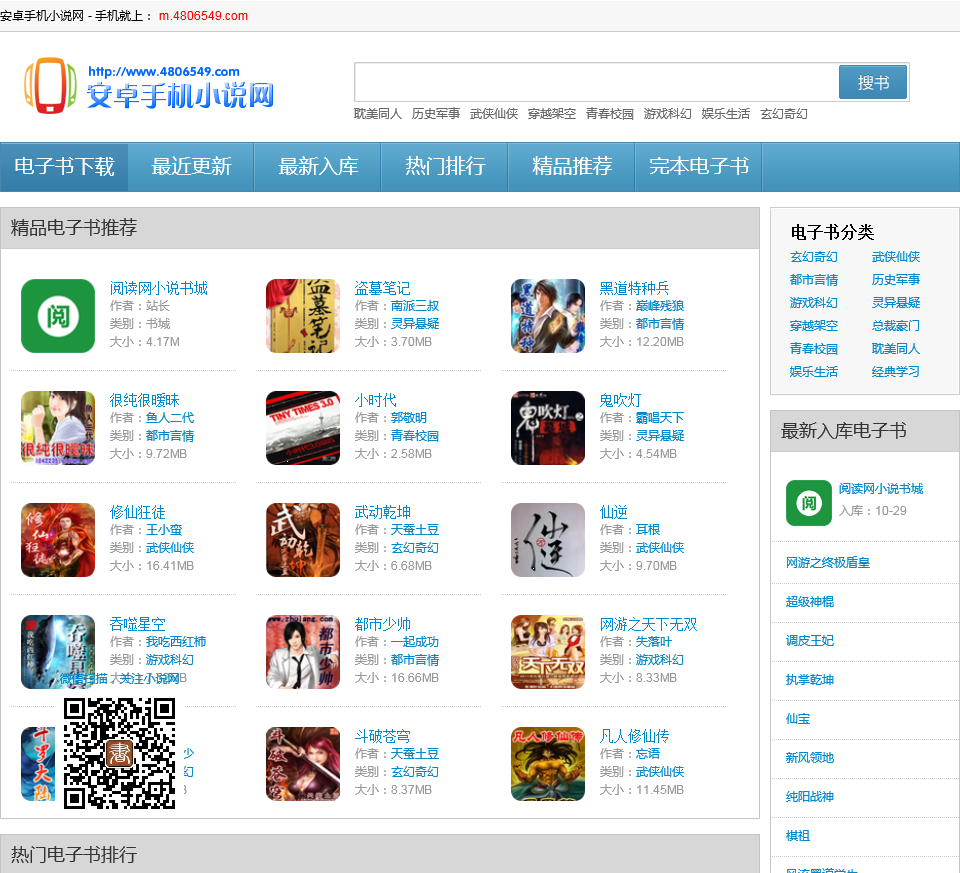Select 都市言情 in 电子书分类 sidebar

click(x=814, y=280)
